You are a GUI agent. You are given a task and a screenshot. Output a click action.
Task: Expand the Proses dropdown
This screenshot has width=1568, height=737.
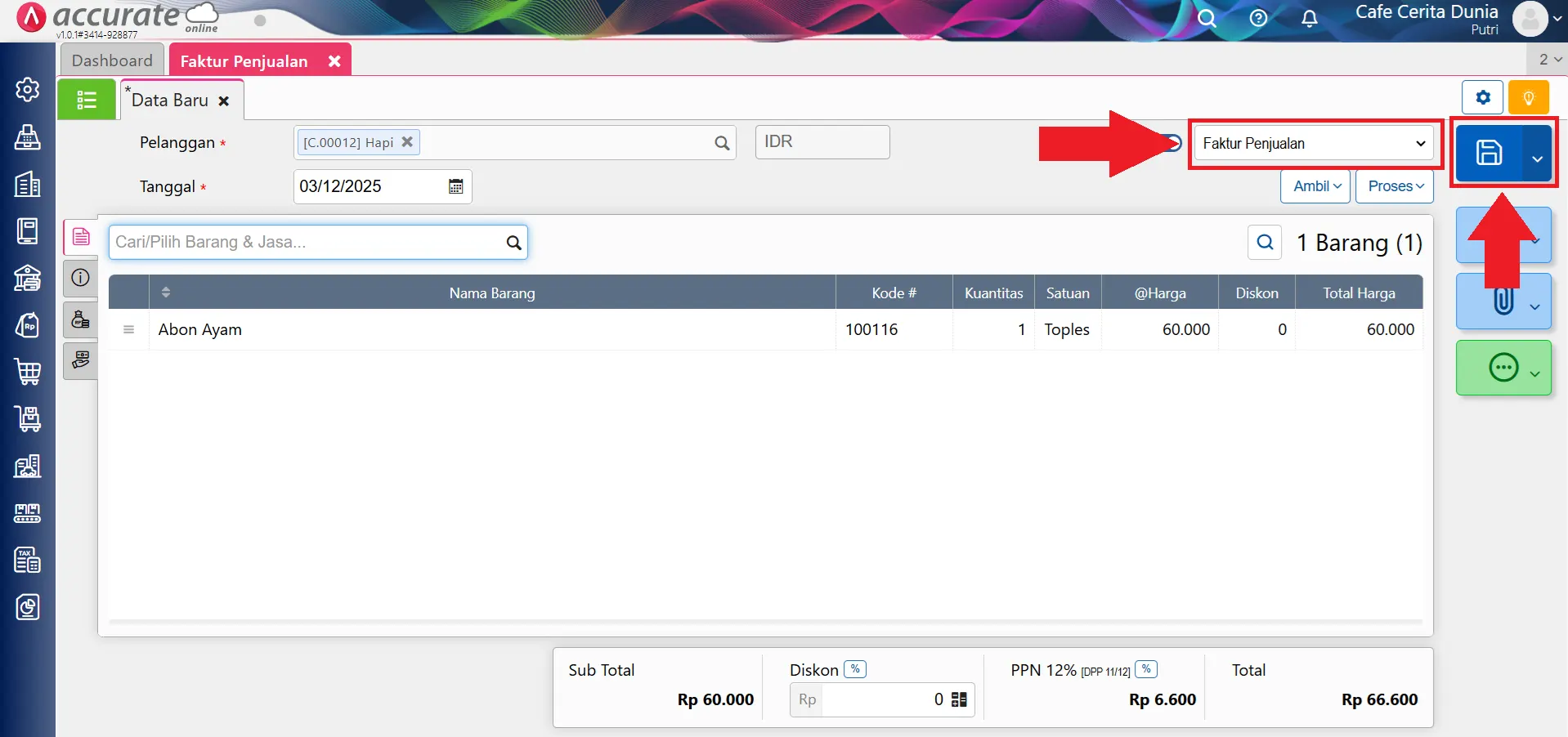click(x=1395, y=186)
